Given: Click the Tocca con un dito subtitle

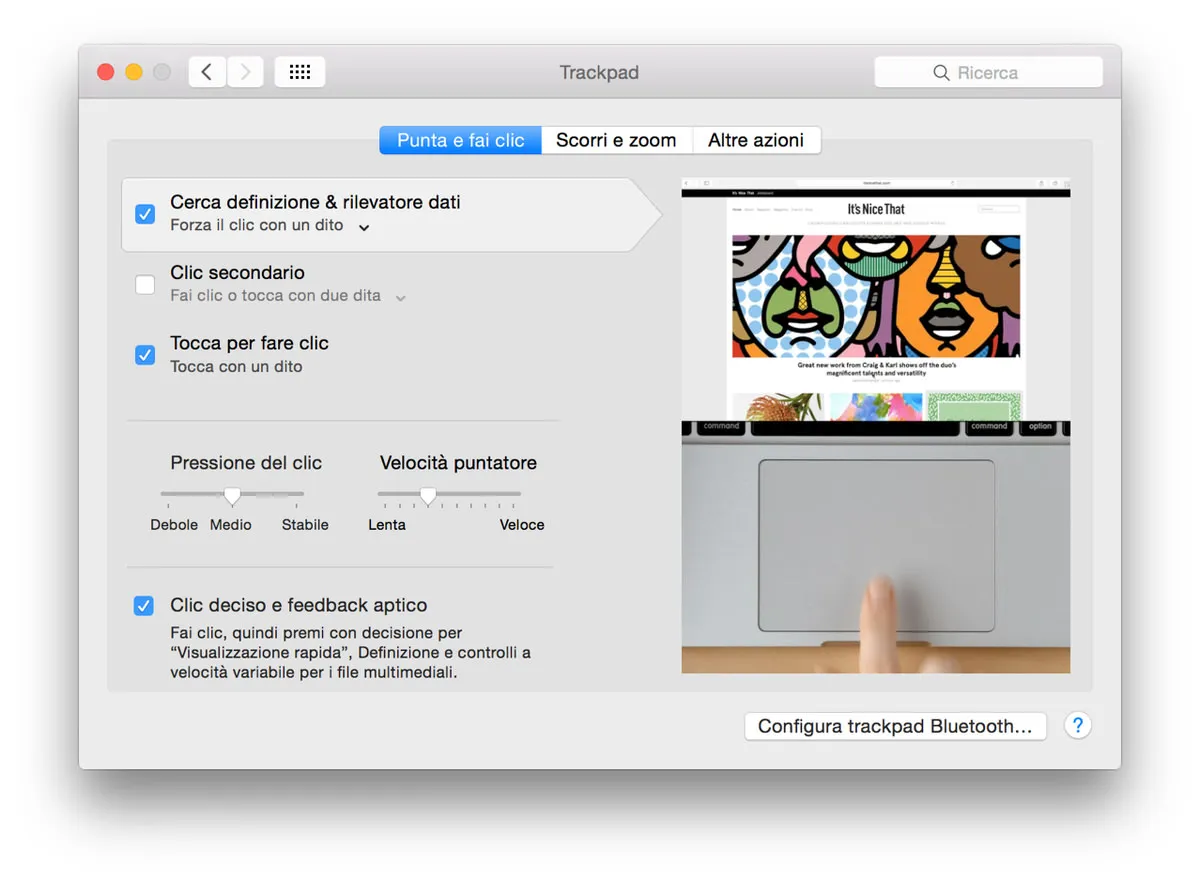Looking at the screenshot, I should [x=236, y=367].
